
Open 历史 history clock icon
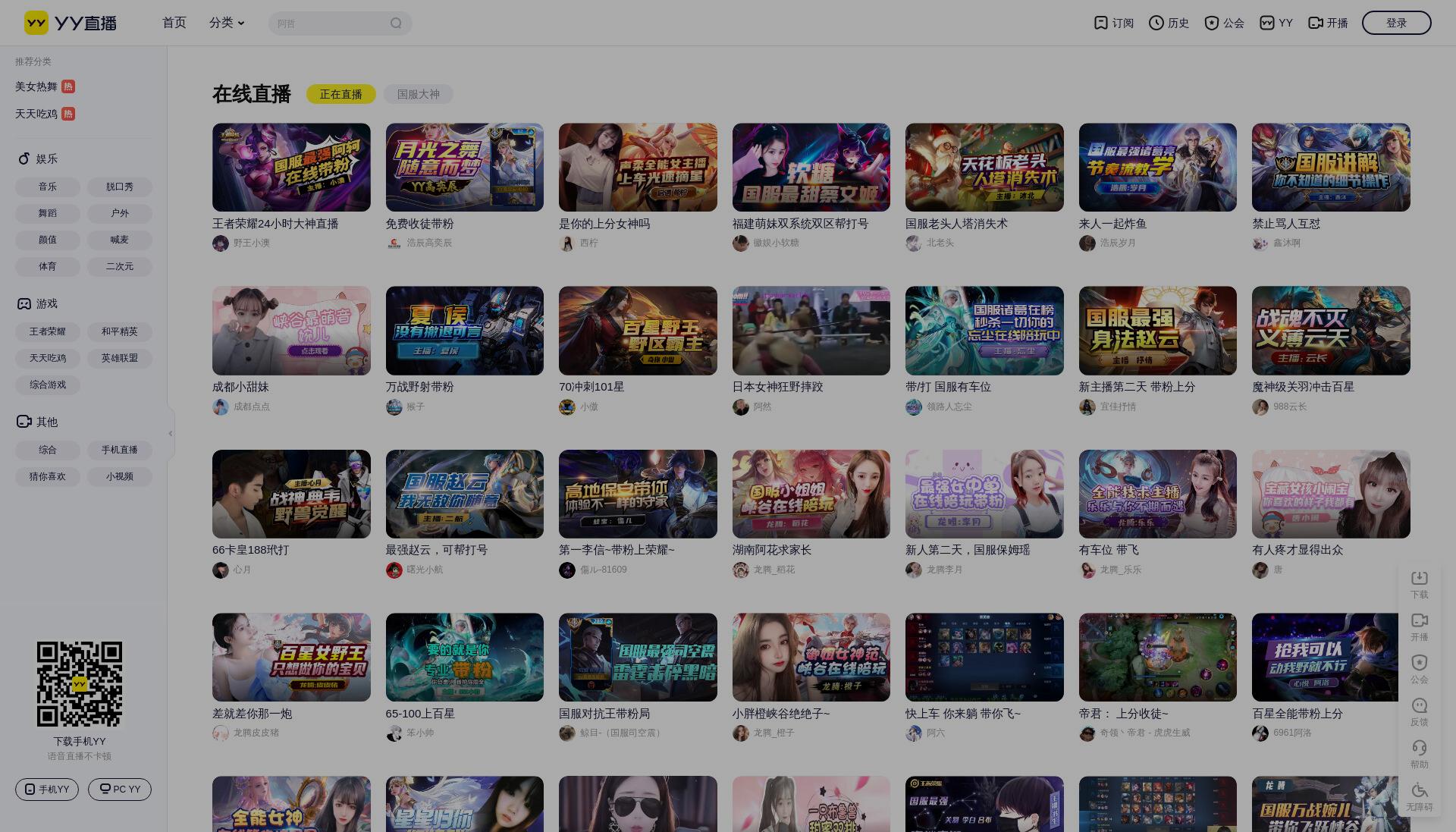1156,23
